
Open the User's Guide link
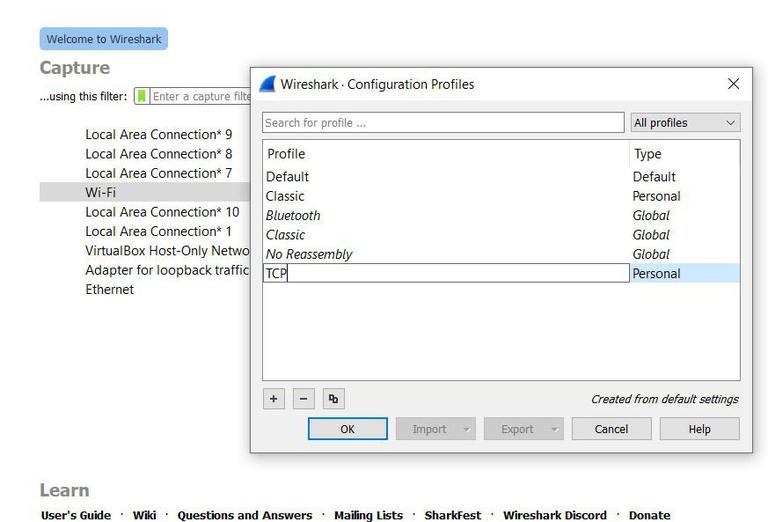coord(76,515)
